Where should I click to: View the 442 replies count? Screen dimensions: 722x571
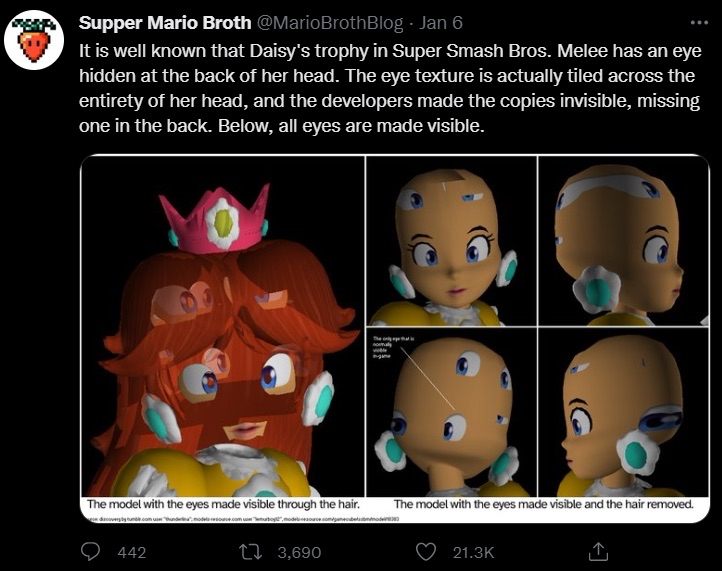coord(132,552)
